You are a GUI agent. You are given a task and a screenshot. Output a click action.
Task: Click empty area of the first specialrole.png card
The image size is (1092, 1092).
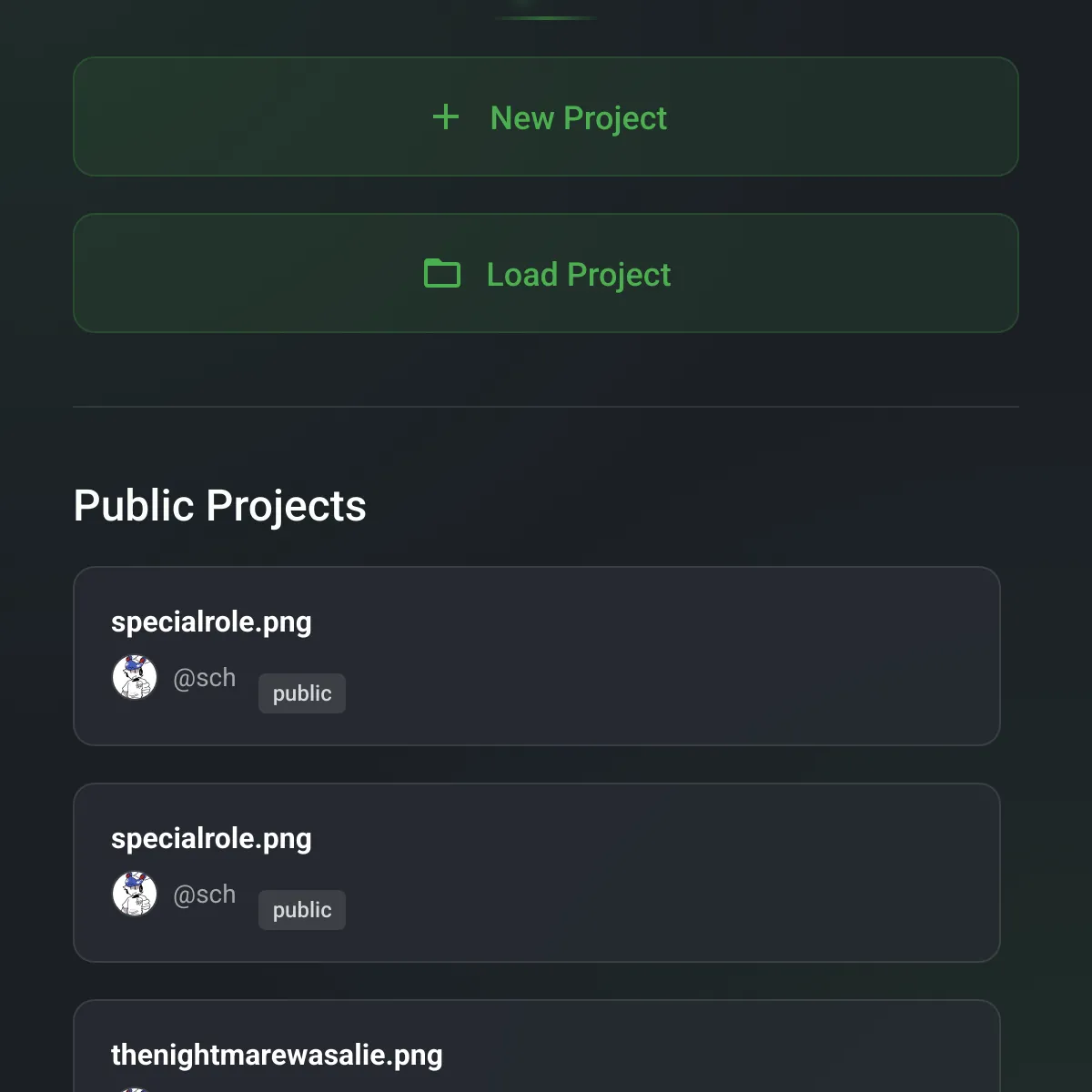tap(673, 656)
